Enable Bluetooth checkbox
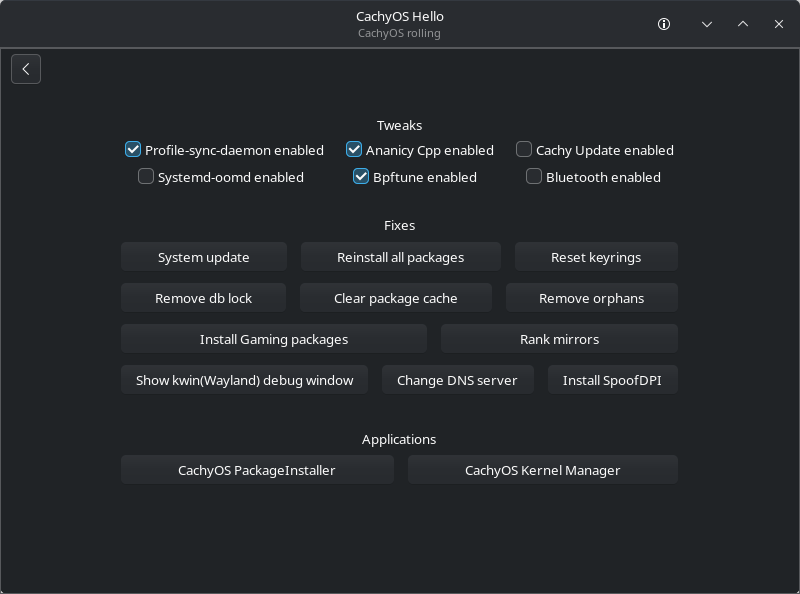 point(534,177)
